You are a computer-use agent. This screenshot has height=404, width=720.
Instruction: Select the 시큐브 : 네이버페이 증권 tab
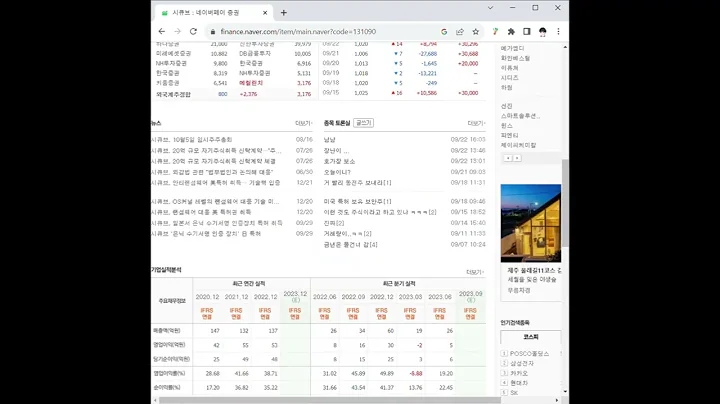214,13
